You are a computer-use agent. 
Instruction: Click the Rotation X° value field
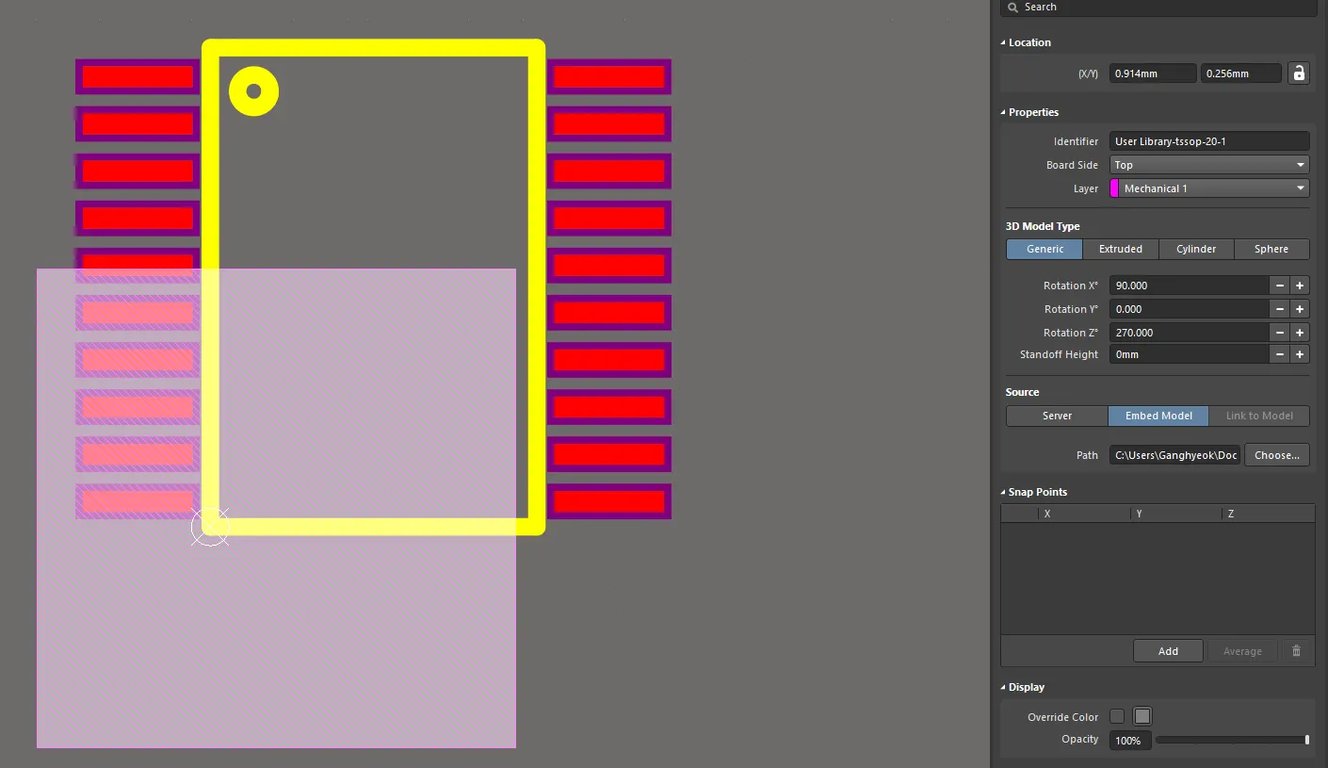pos(1189,285)
